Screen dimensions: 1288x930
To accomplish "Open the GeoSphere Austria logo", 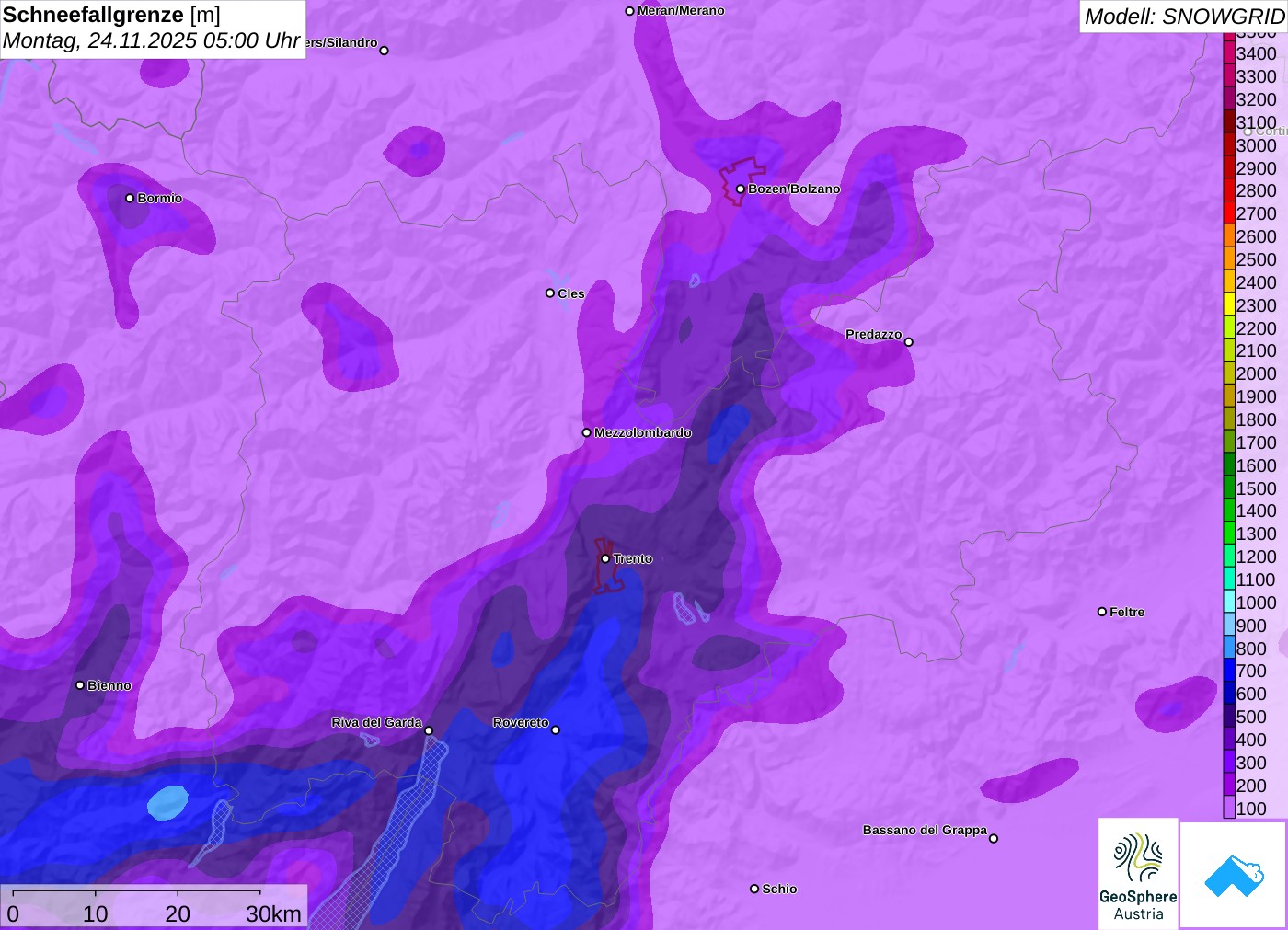I will point(1138,873).
